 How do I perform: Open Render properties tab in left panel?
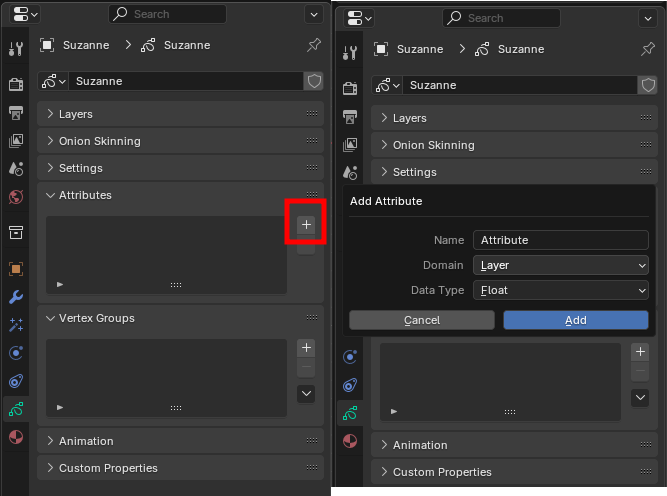[16, 84]
